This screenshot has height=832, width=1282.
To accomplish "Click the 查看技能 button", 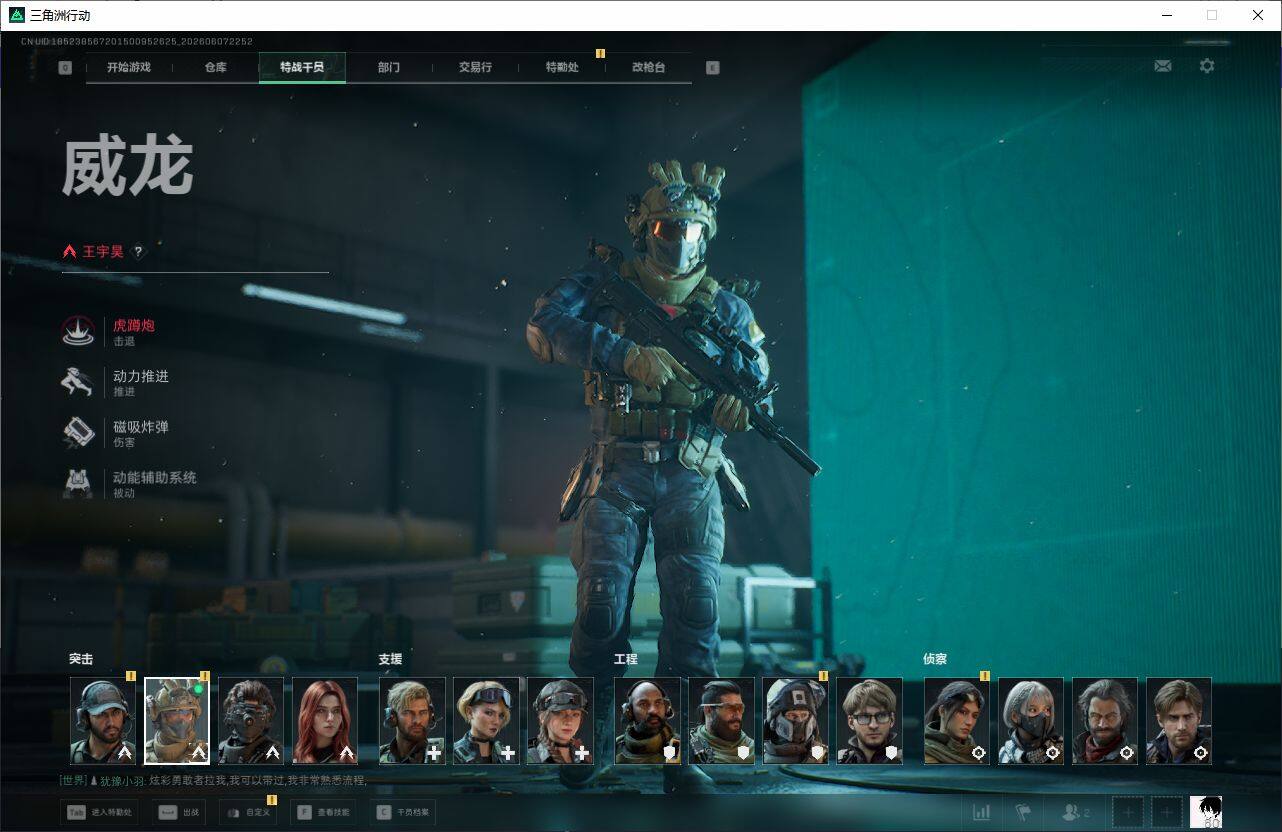I will coord(323,813).
